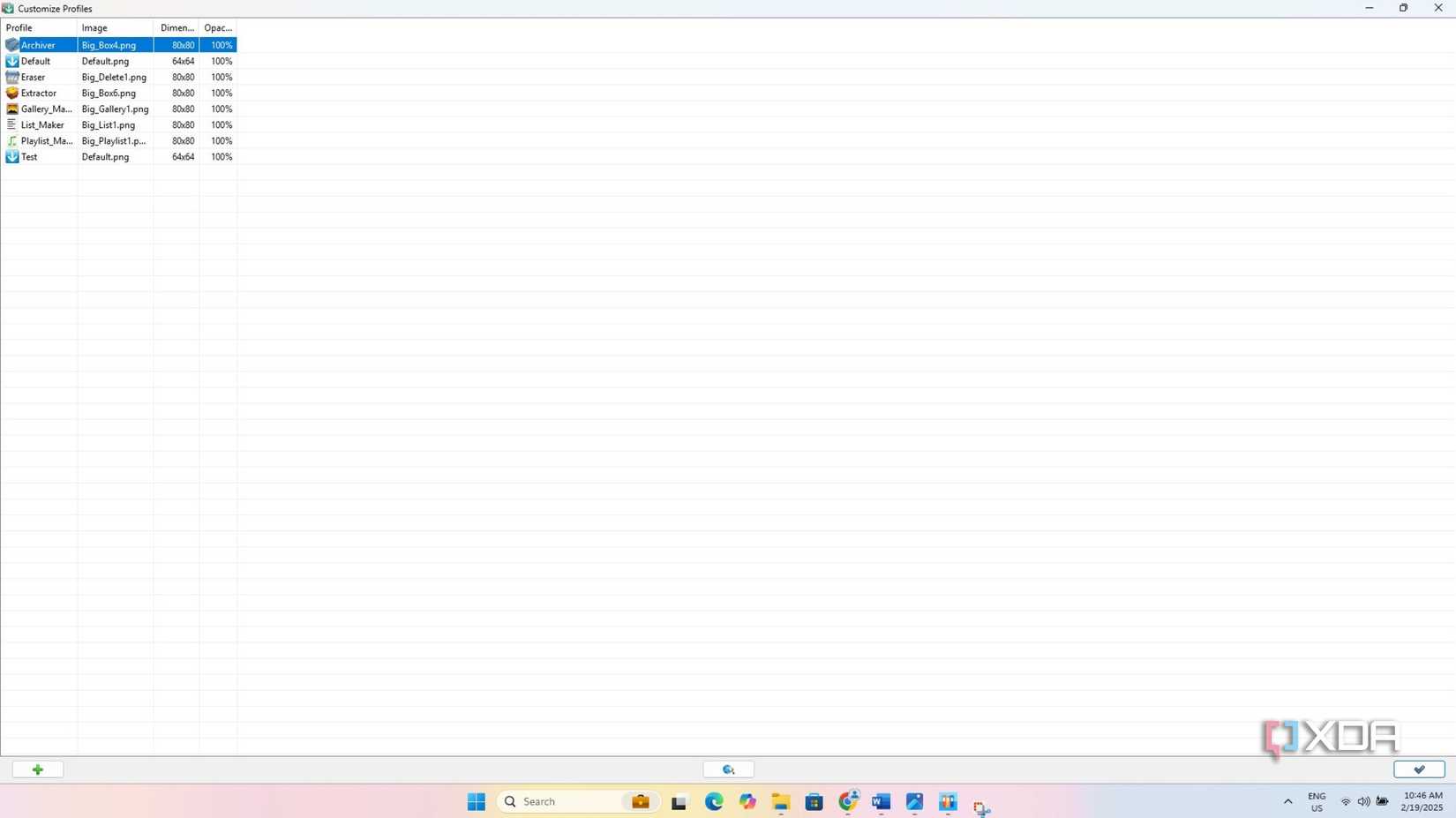Expand hidden icons in the system tray
This screenshot has width=1456, height=818.
(x=1287, y=801)
